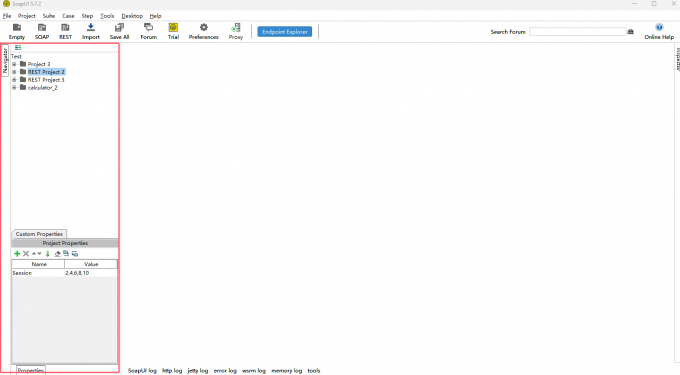Screen dimensions: 680x375
Task: Clear property values eraser icon
Action: click(57, 254)
